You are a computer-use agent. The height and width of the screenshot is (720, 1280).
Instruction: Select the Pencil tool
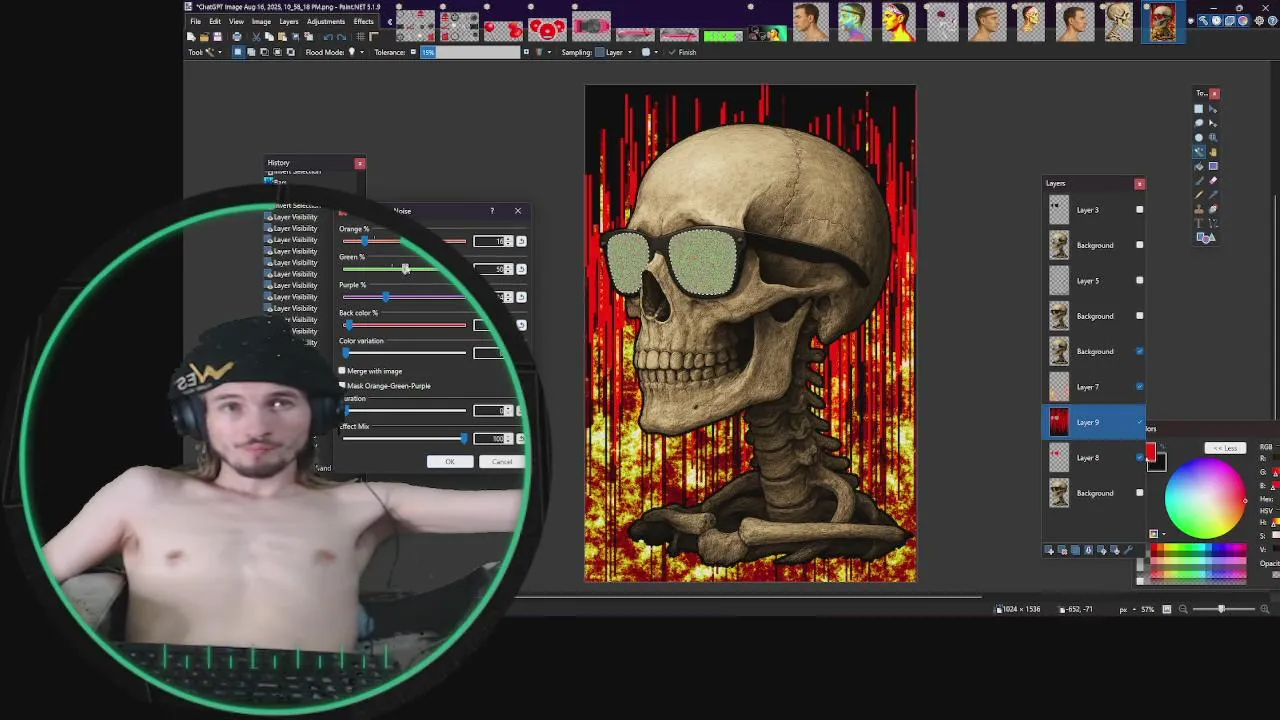coord(1199,195)
